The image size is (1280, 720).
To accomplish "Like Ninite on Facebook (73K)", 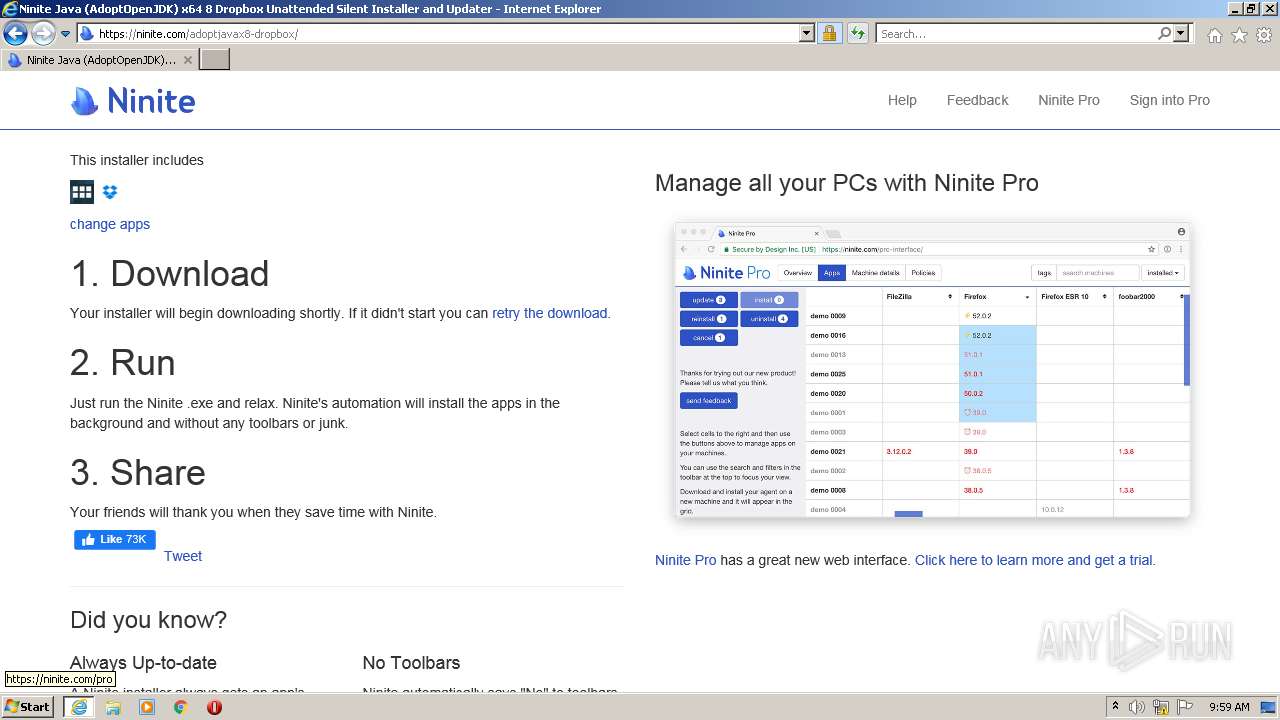I will point(115,540).
